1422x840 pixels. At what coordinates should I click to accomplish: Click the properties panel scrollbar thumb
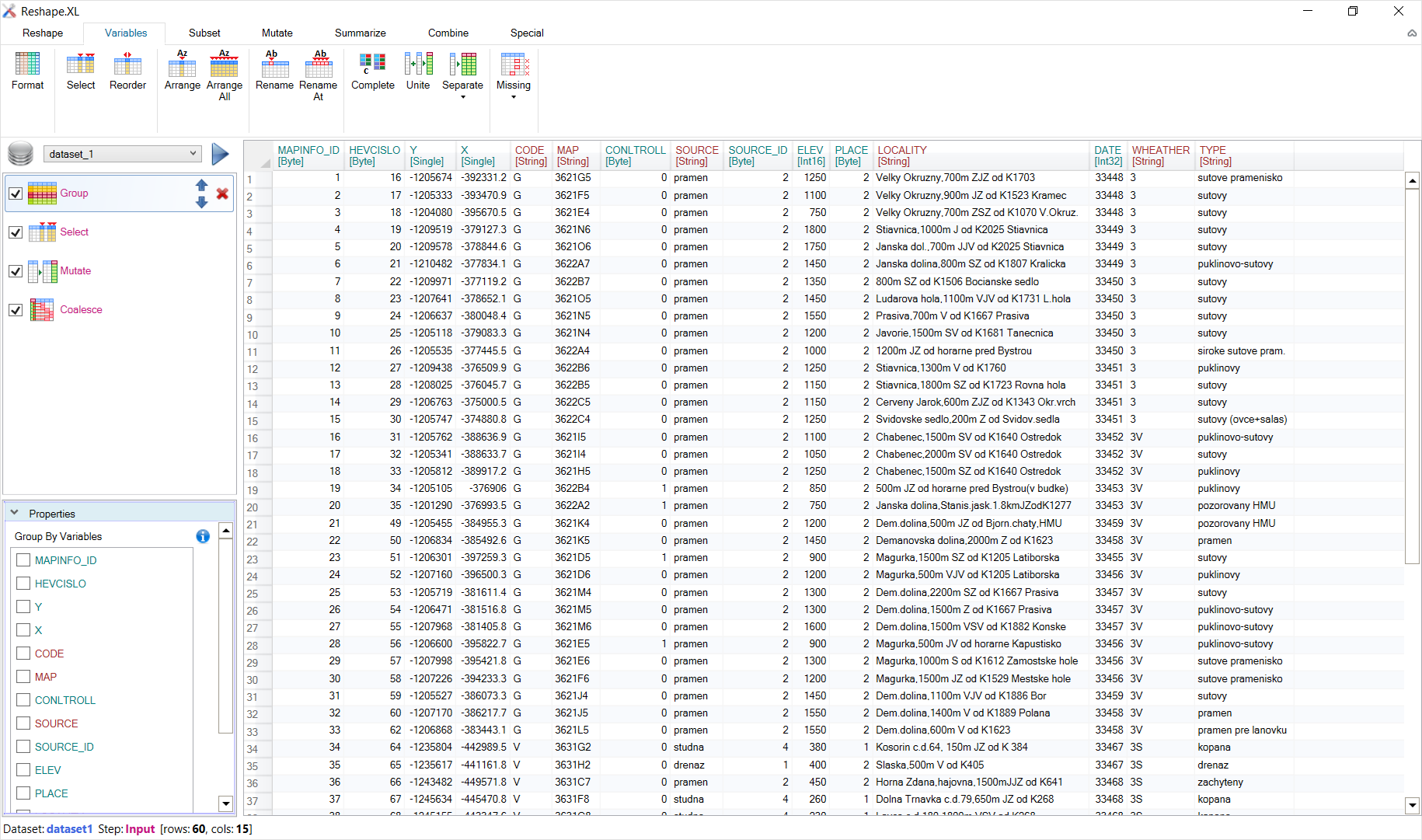(x=226, y=637)
